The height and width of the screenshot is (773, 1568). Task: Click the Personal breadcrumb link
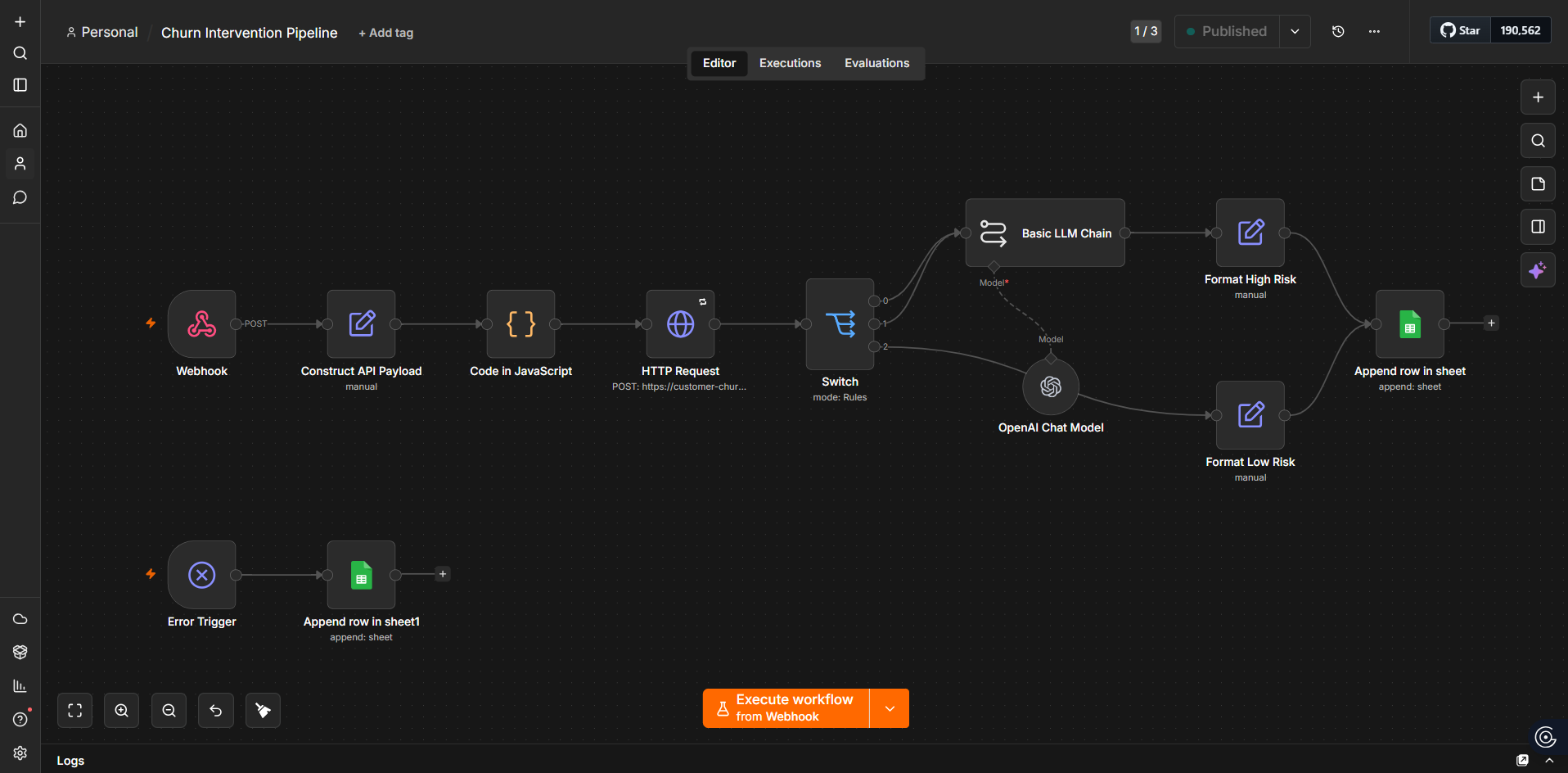click(102, 32)
